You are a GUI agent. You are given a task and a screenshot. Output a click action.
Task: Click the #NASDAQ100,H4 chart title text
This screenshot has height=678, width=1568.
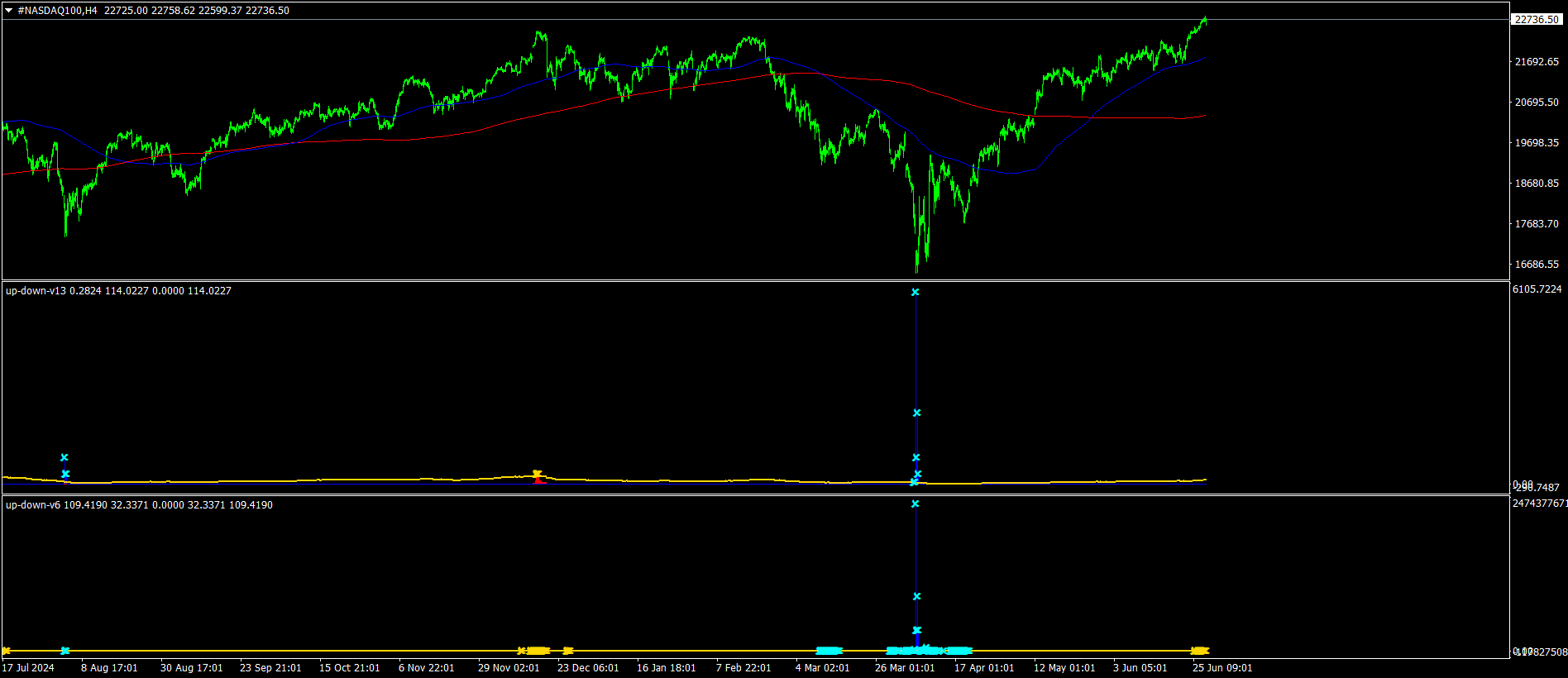57,11
